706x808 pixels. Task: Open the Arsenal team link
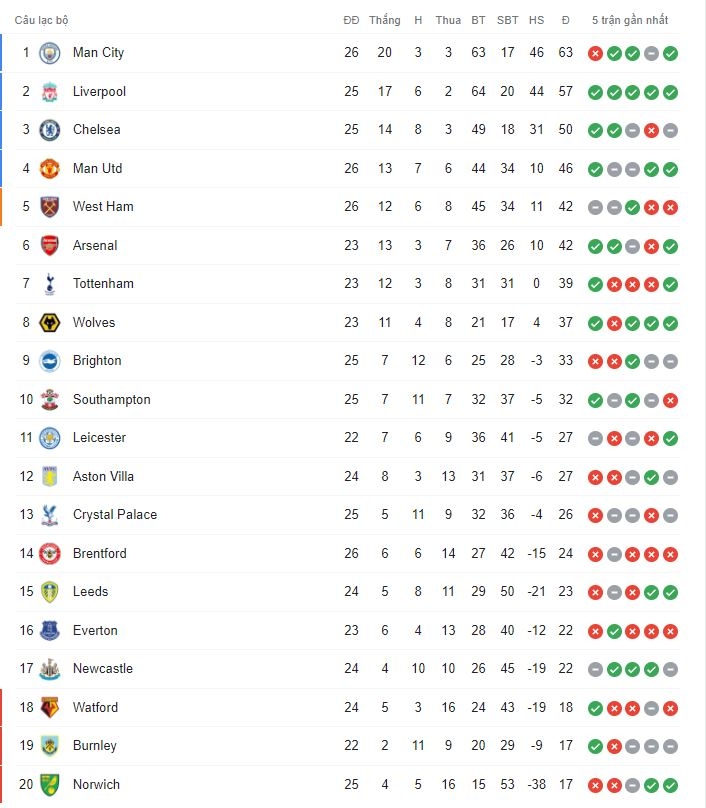click(95, 245)
